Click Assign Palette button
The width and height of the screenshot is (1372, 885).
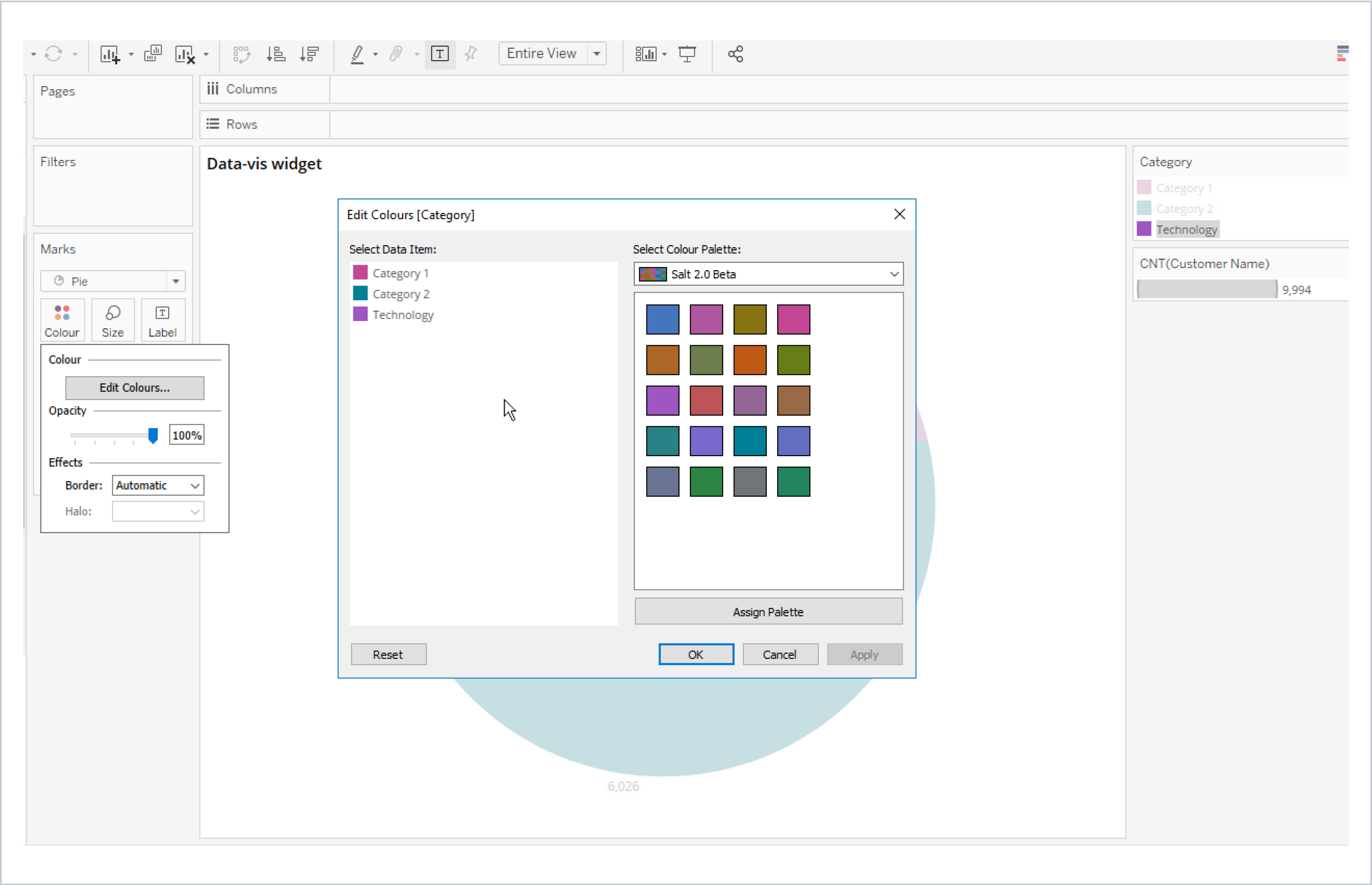(767, 611)
